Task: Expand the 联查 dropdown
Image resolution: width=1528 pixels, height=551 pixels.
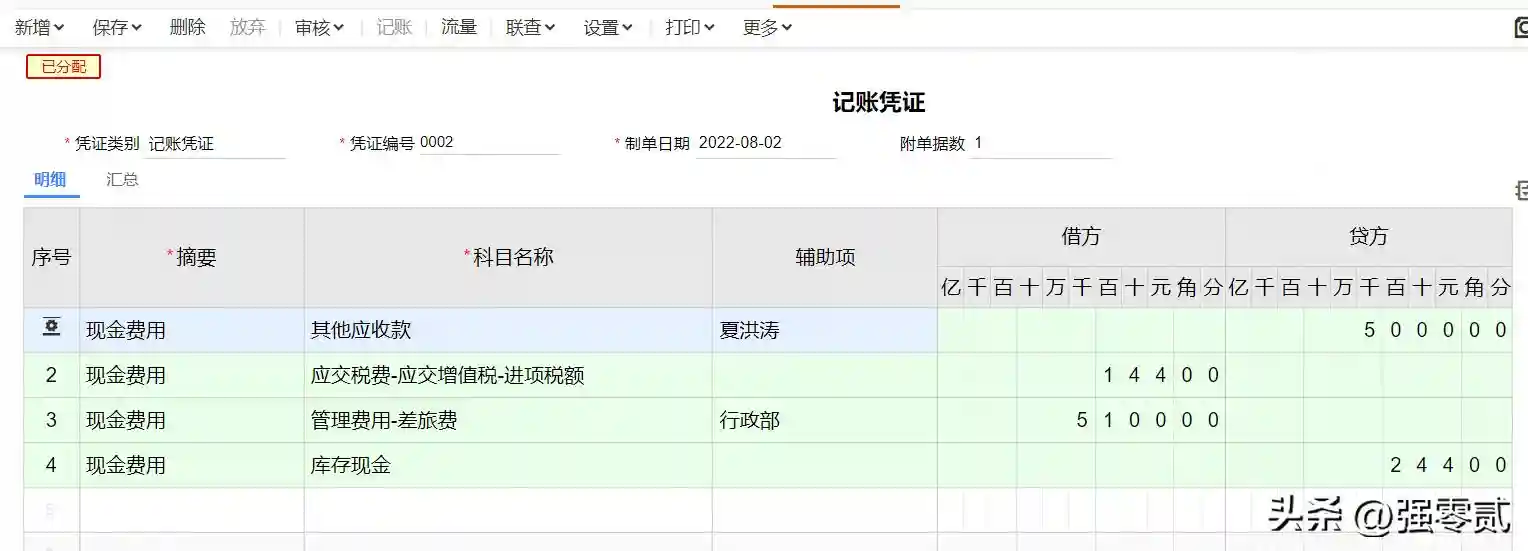Action: (530, 28)
